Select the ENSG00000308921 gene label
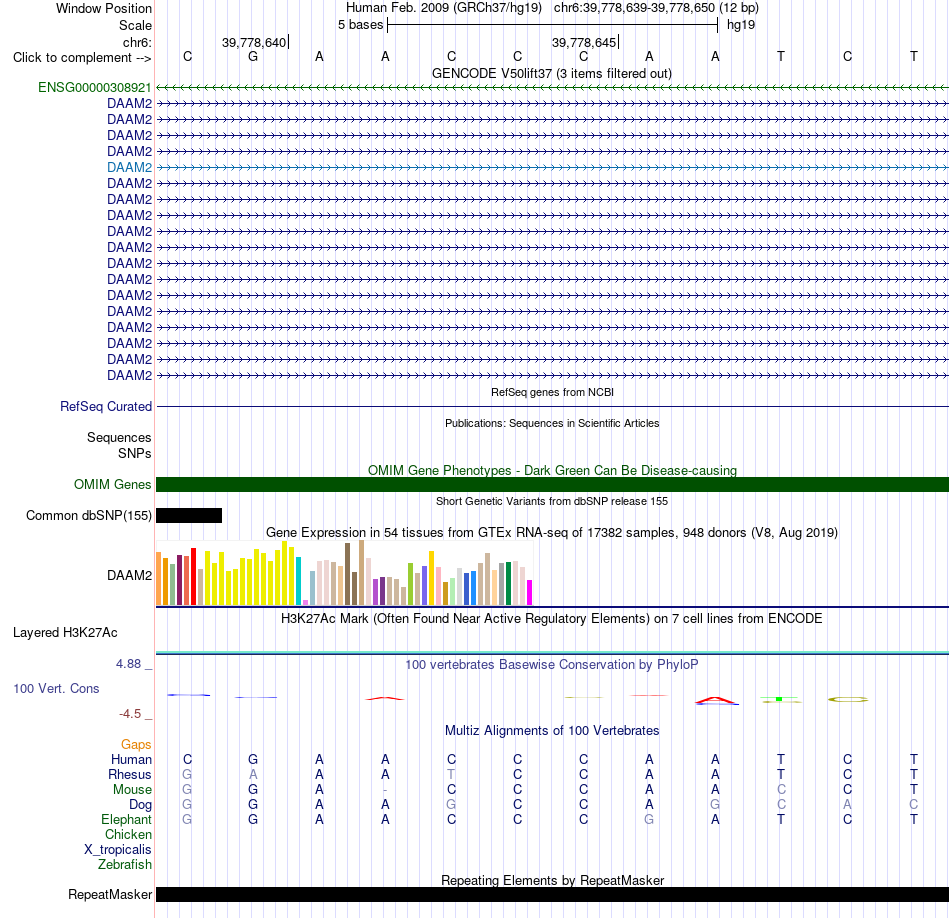This screenshot has height=918, width=950. 95,87
